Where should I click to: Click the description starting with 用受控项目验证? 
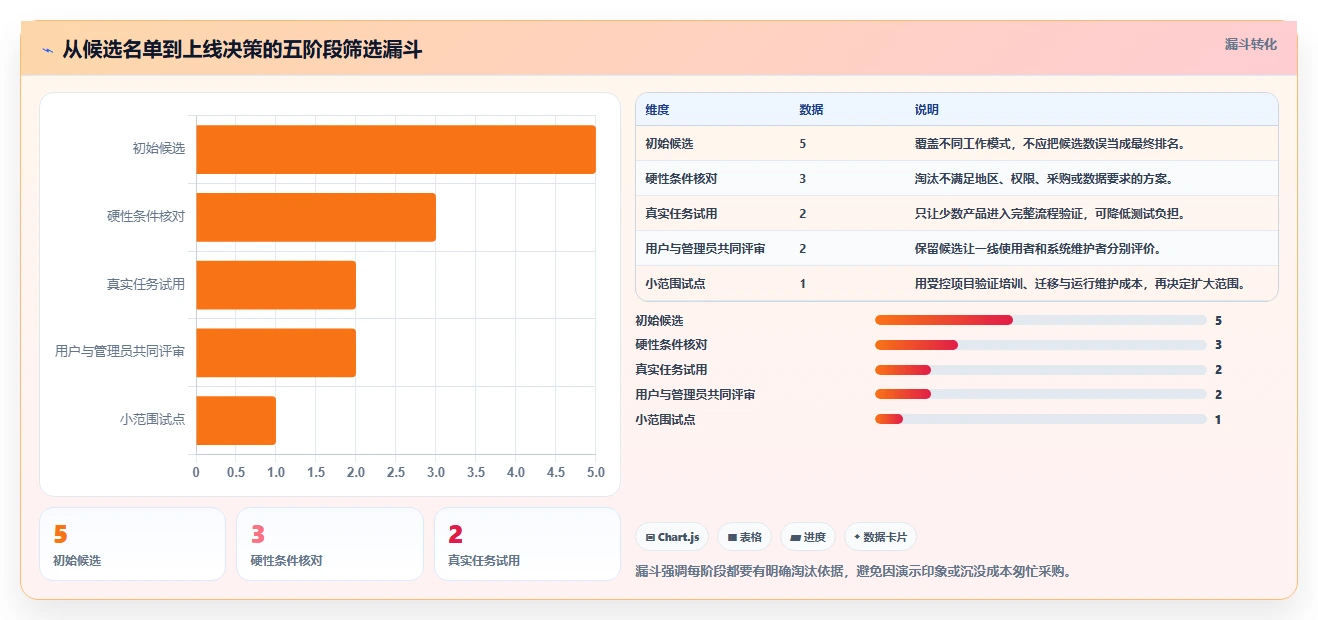tap(1083, 284)
